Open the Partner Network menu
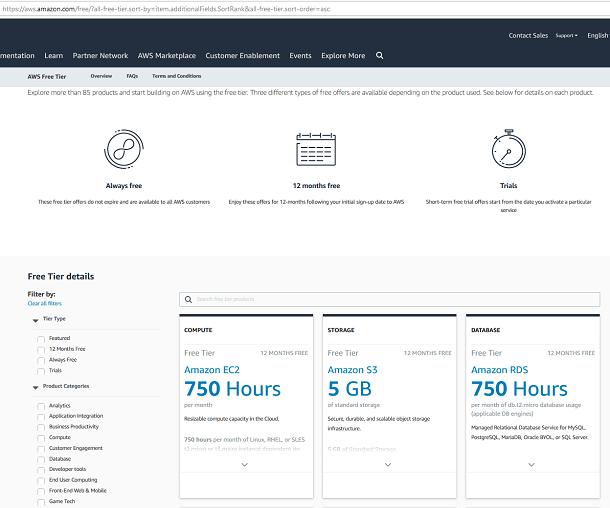The image size is (610, 508). [x=100, y=56]
